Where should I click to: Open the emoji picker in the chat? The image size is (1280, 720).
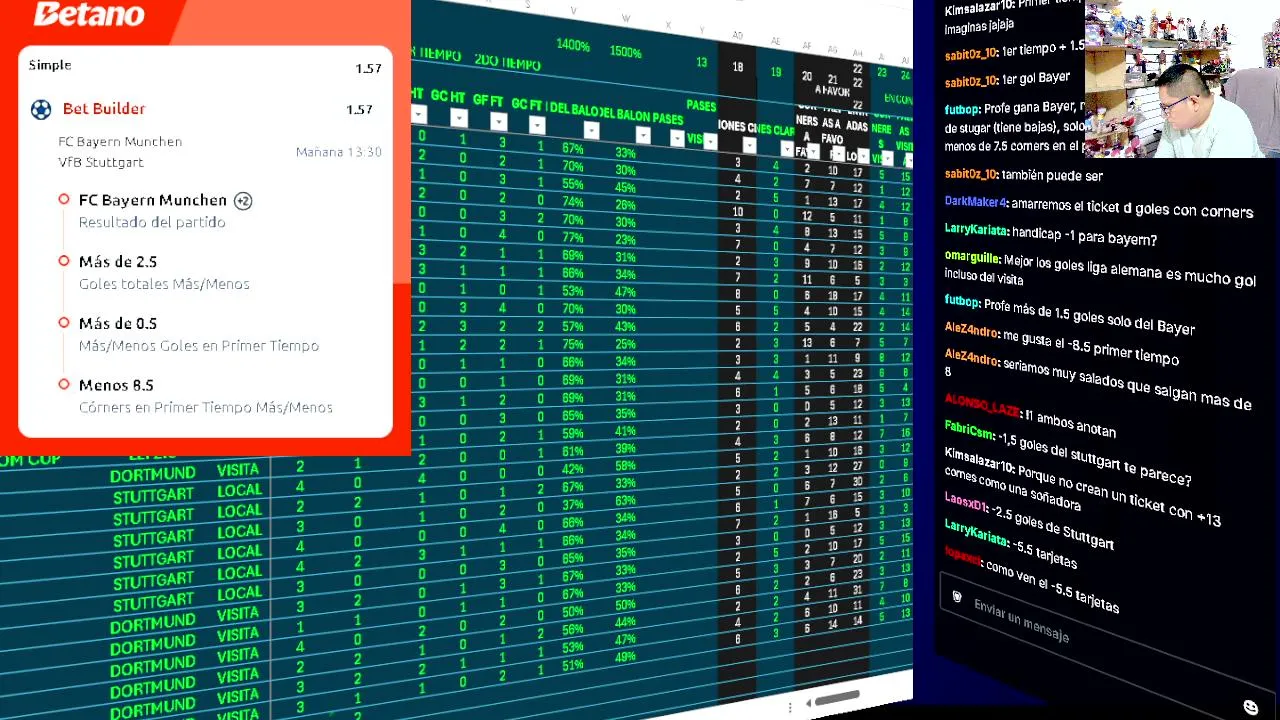click(x=1250, y=707)
